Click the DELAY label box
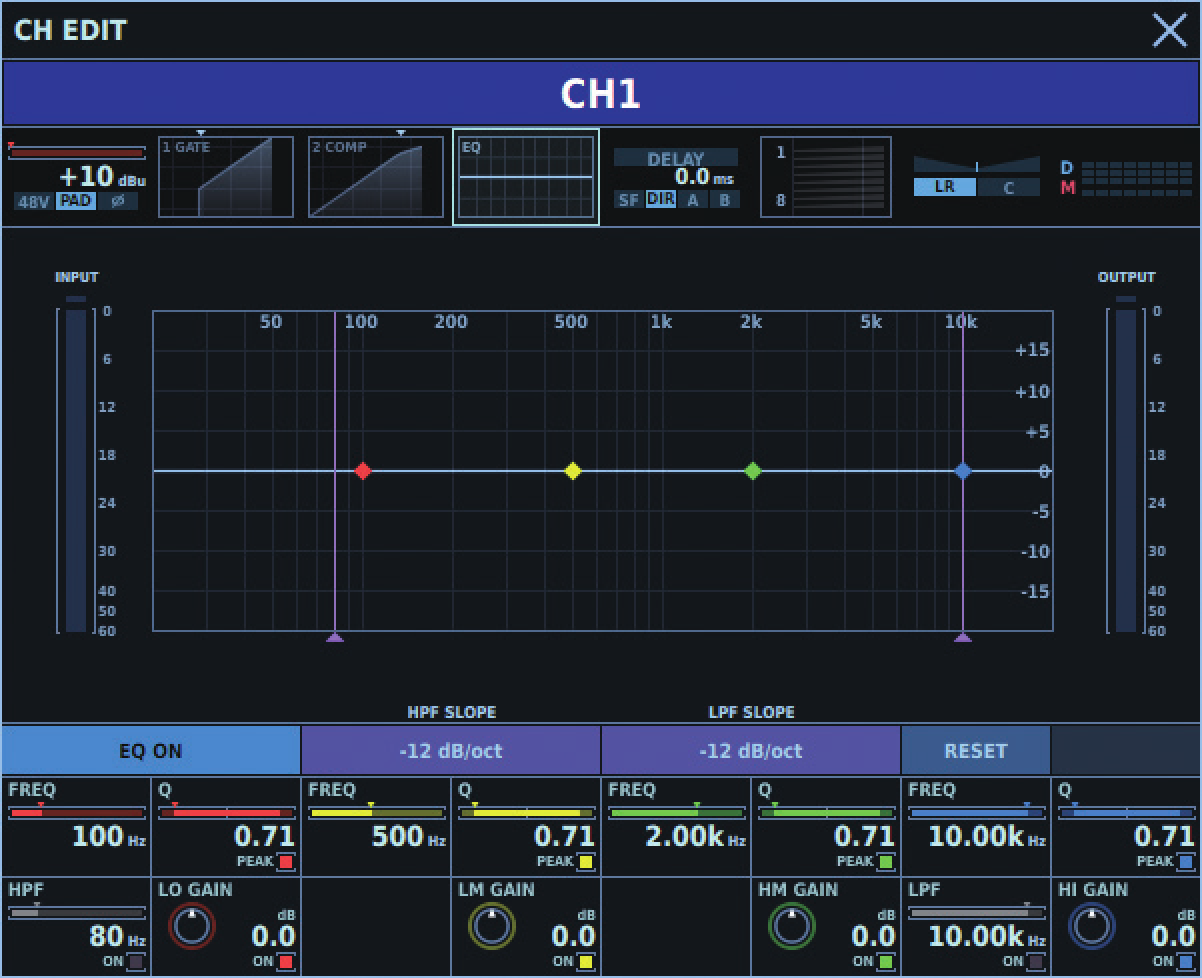1202x978 pixels. tap(676, 158)
